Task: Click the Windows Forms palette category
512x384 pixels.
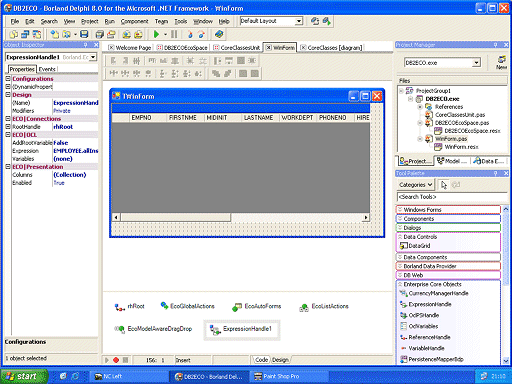Action: [448, 209]
